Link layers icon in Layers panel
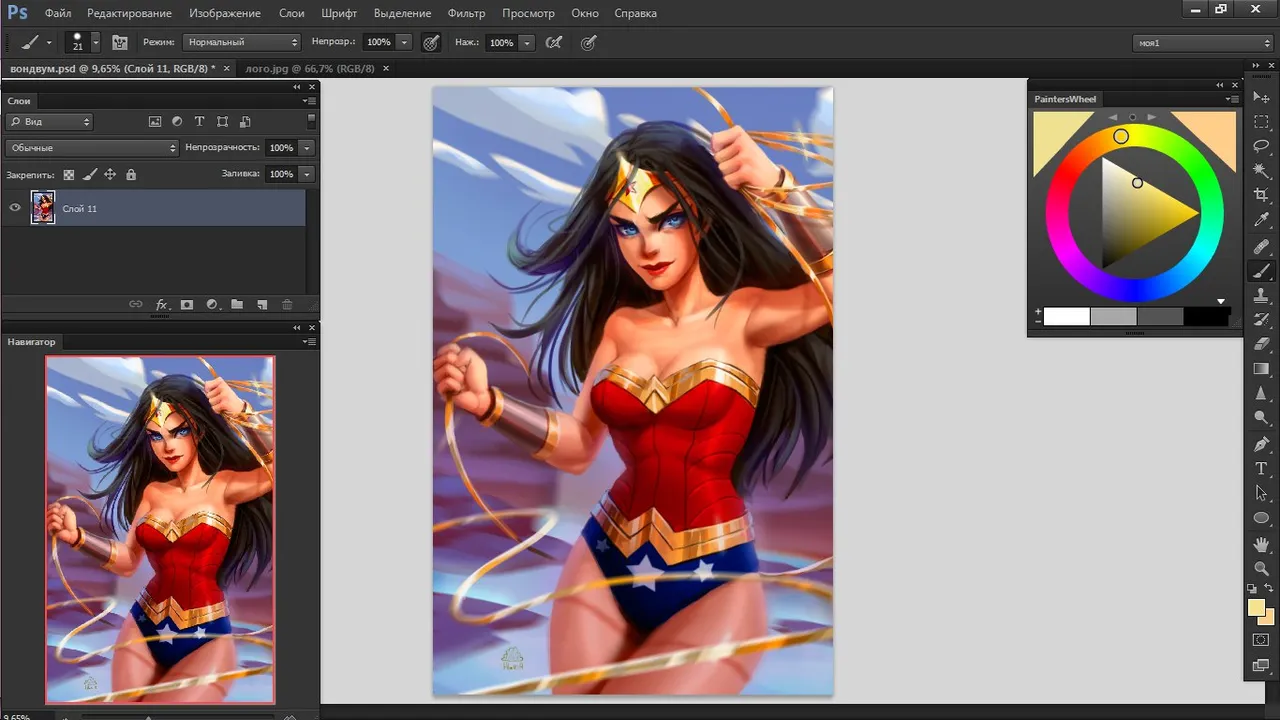1280x720 pixels. click(x=136, y=304)
